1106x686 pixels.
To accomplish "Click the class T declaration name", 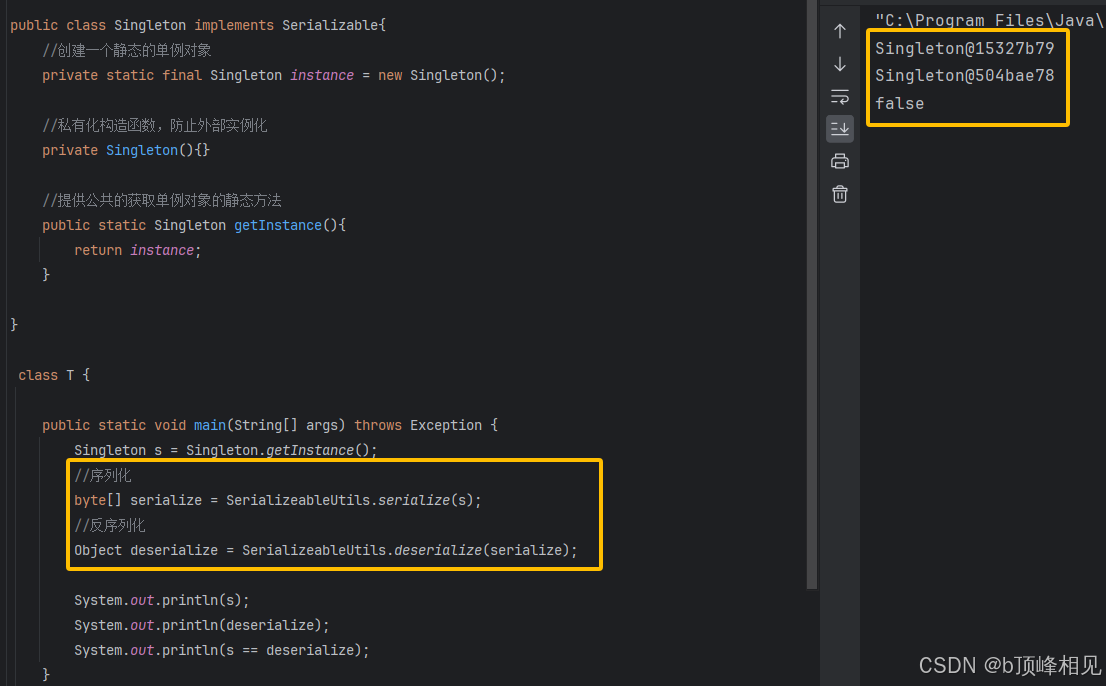I will pos(70,375).
